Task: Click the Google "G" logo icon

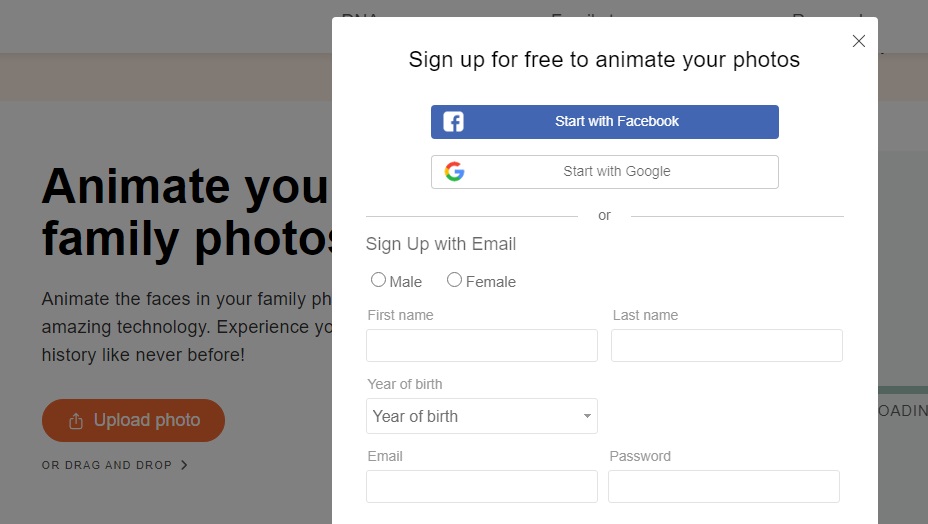Action: tap(455, 171)
